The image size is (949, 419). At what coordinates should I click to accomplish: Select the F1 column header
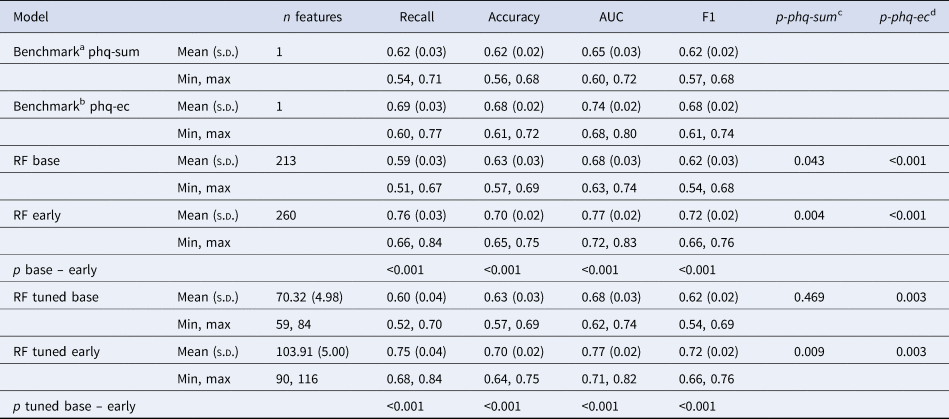pos(704,18)
